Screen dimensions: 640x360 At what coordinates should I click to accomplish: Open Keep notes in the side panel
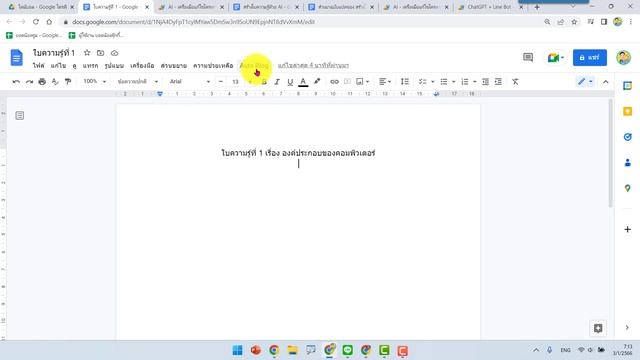pyautogui.click(x=627, y=111)
